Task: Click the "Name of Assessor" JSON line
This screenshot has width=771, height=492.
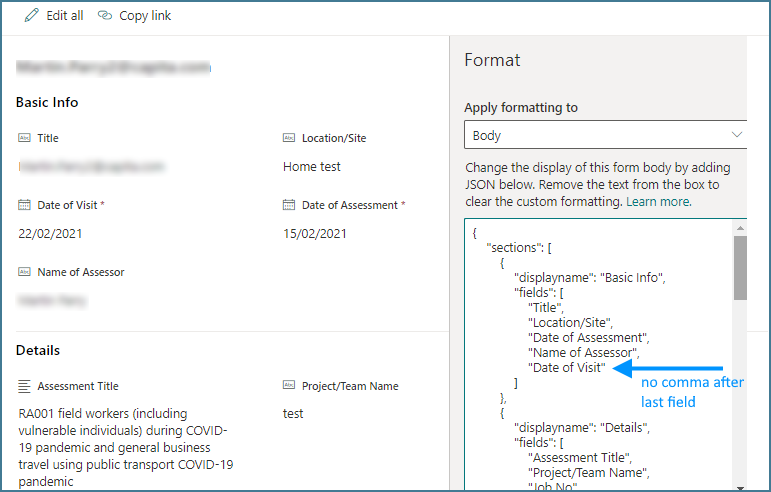Action: tap(584, 353)
